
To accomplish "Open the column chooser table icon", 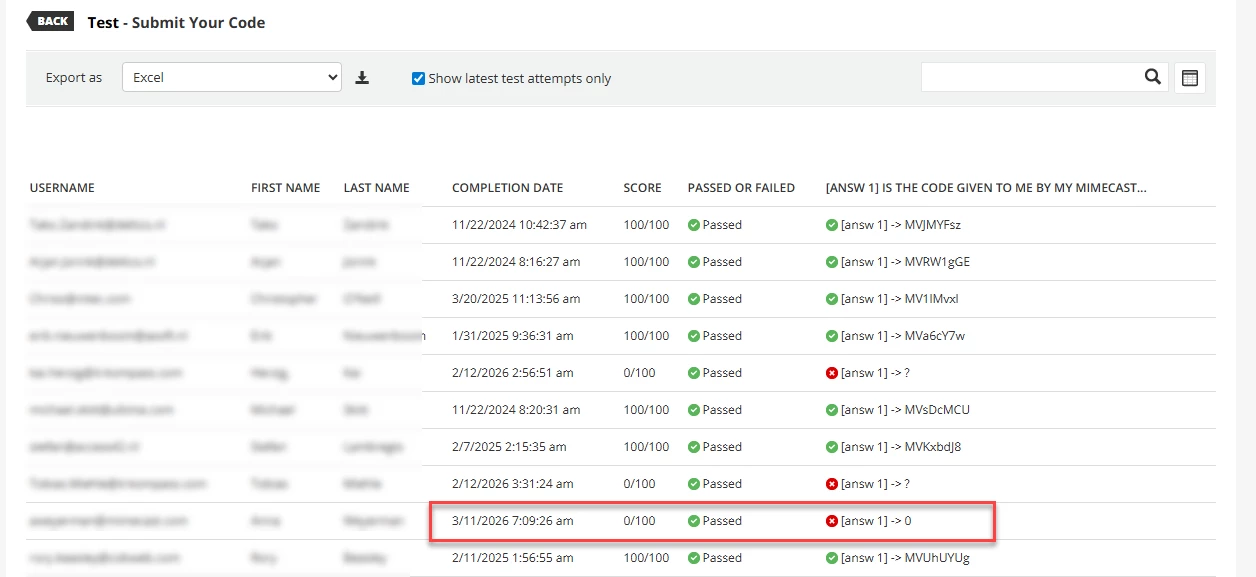I will click(x=1190, y=78).
